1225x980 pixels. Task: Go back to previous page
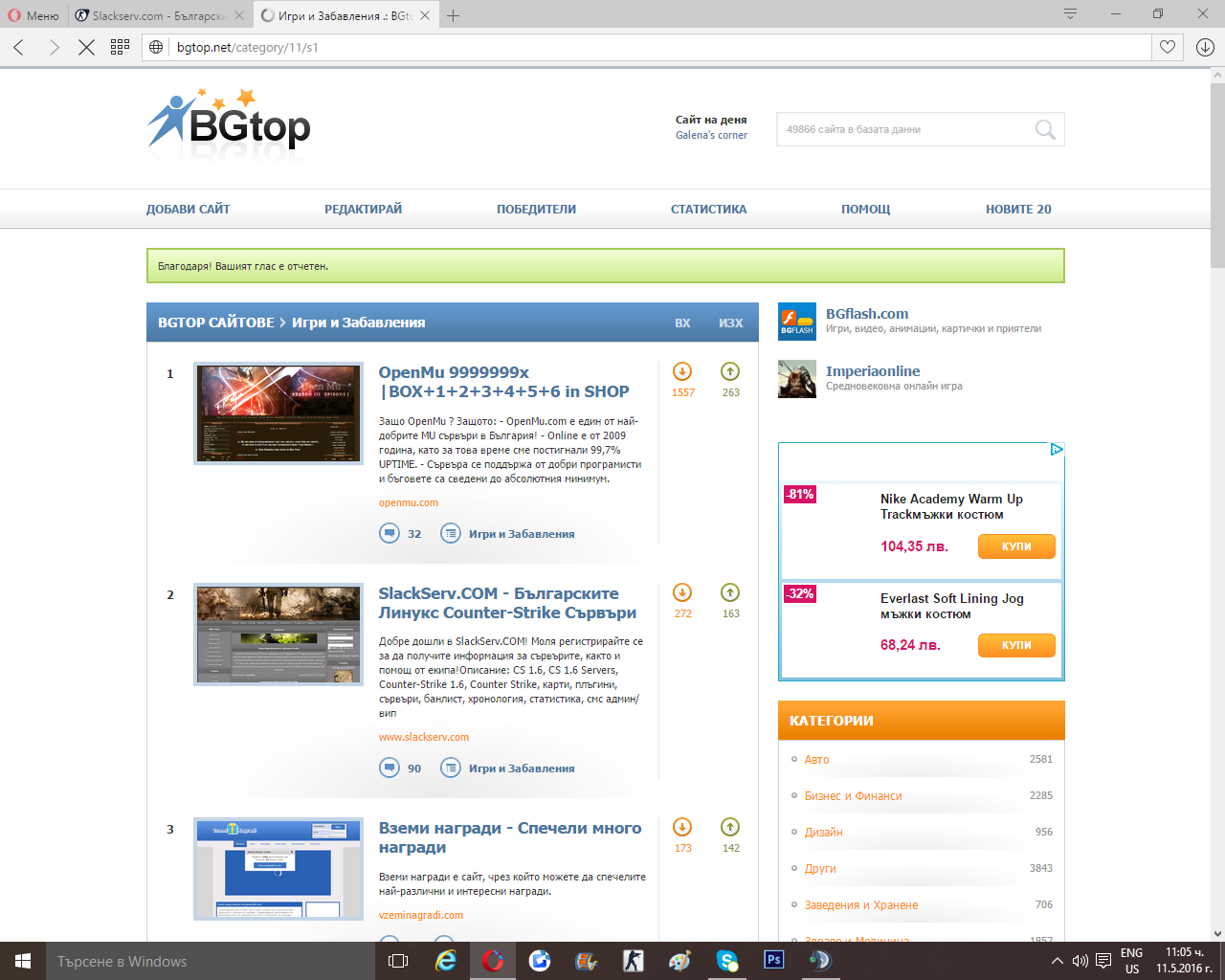pyautogui.click(x=19, y=47)
